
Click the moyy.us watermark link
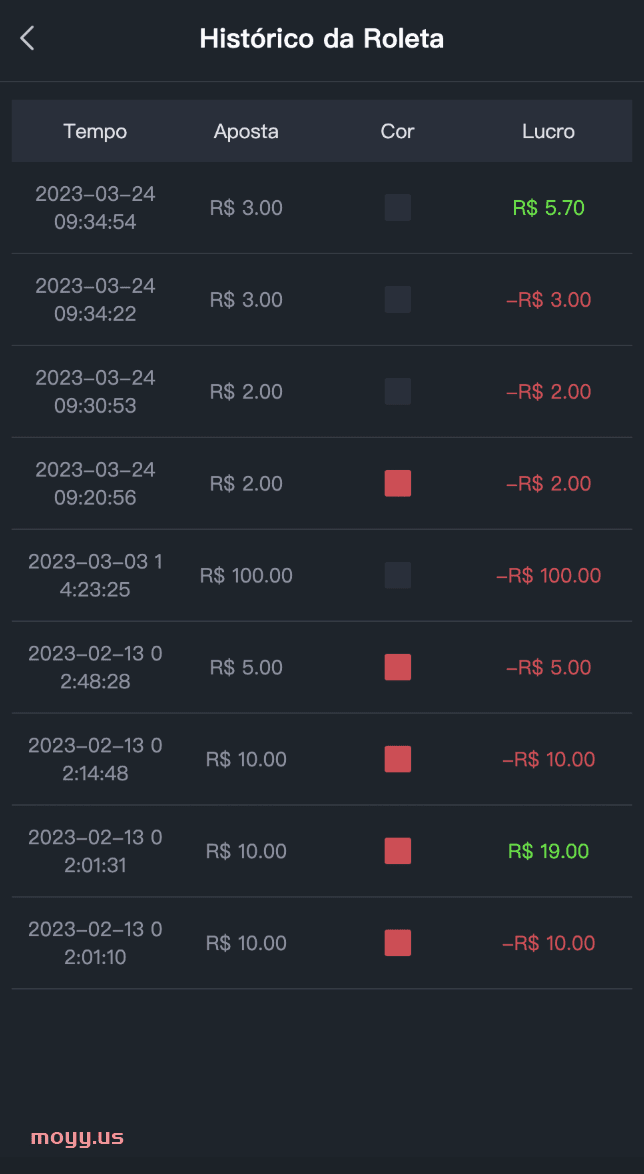tap(77, 1138)
